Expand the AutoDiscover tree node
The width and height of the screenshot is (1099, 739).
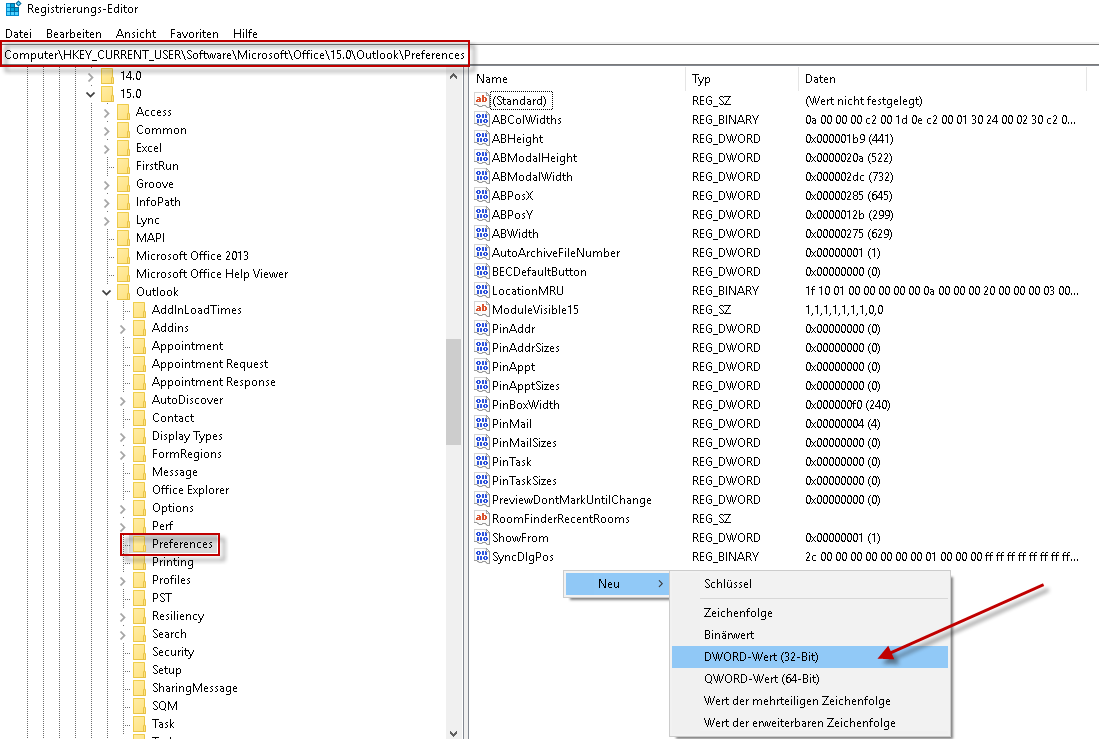point(123,400)
